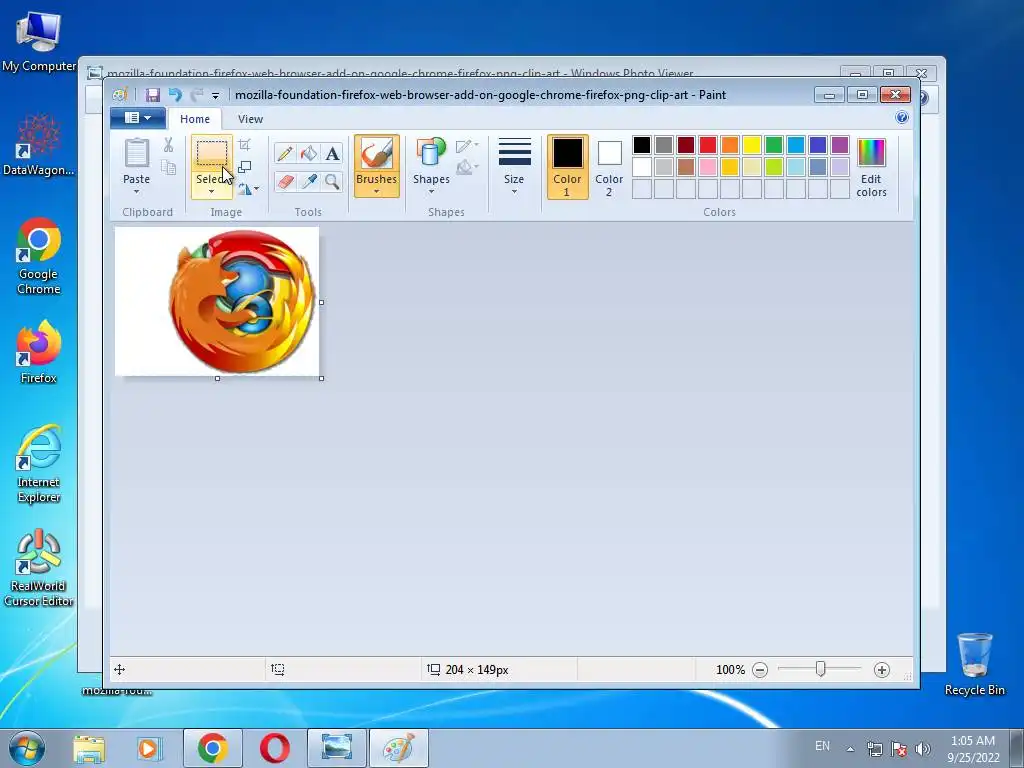Viewport: 1024px width, 768px height.
Task: Click the RealWorld Cursor Editor desktop shortcut
Action: [39, 568]
